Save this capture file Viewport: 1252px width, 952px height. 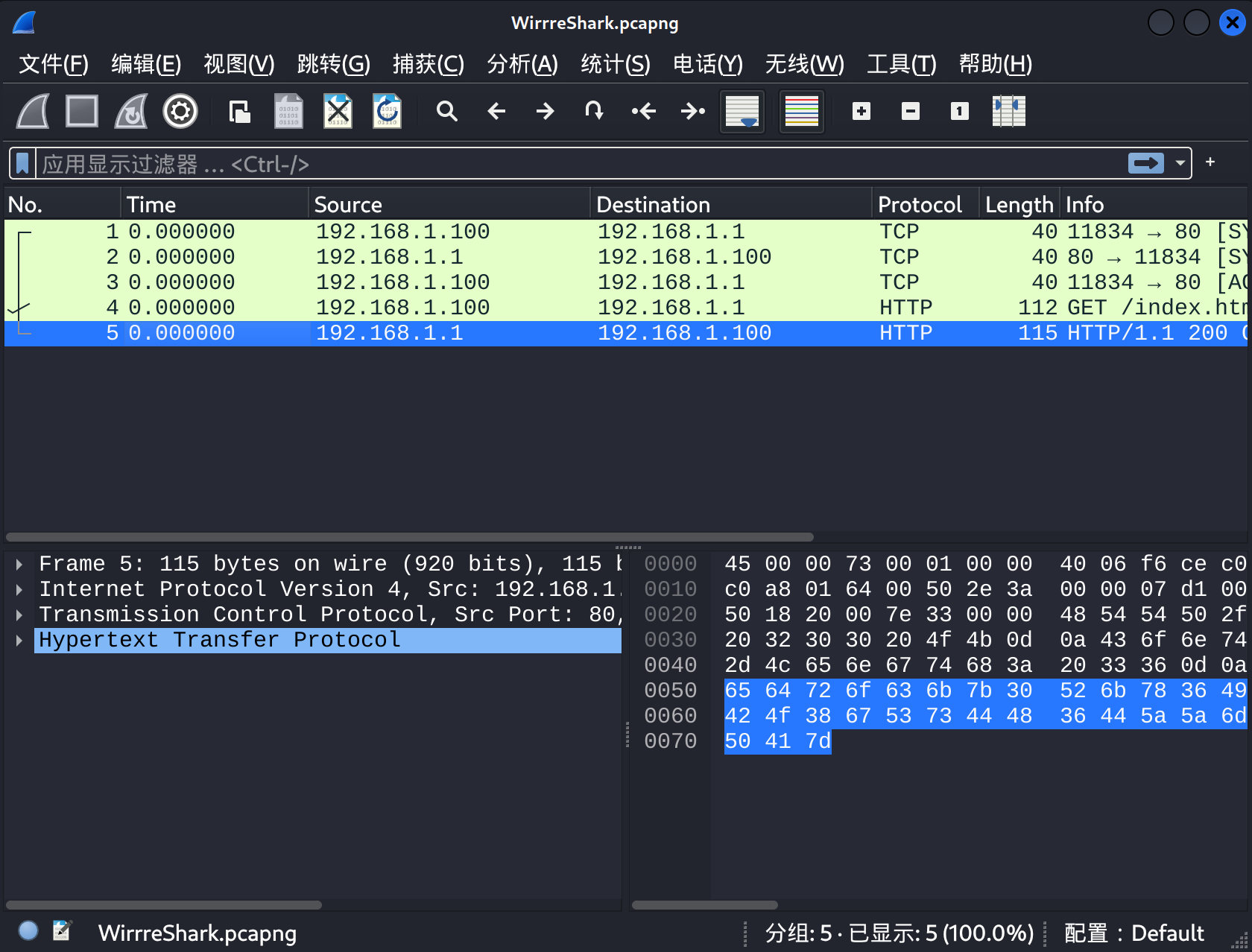point(288,112)
